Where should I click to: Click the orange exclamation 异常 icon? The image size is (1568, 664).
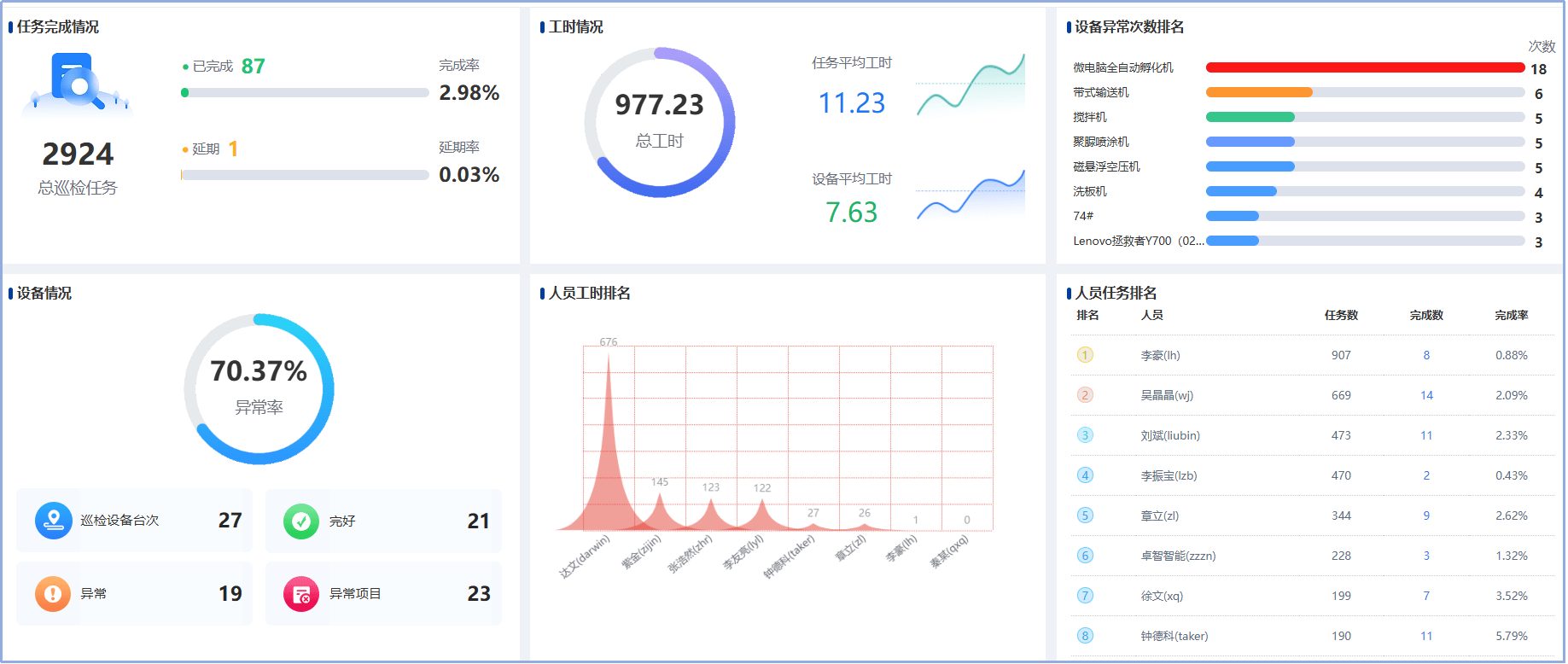pyautogui.click(x=53, y=594)
